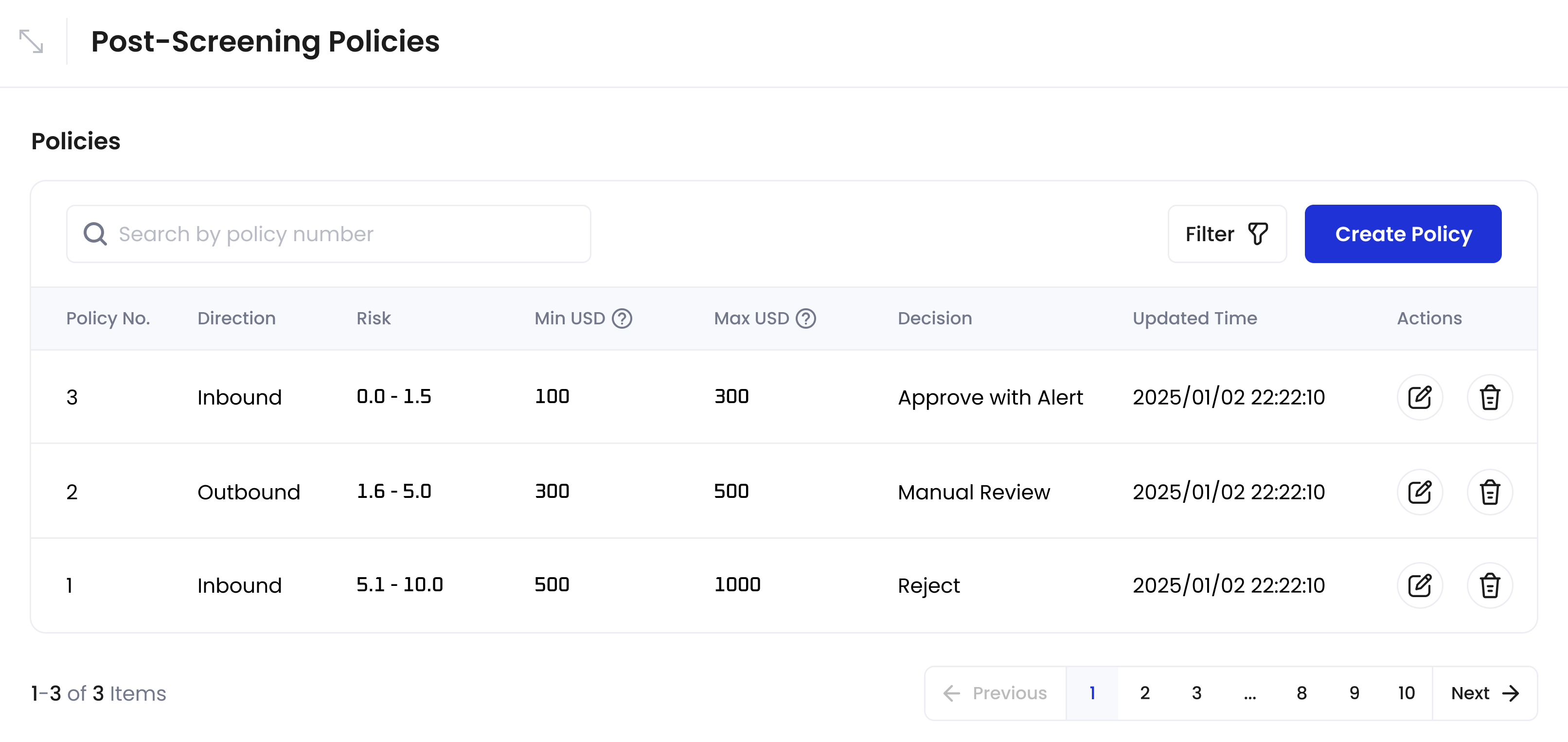Edit policy 2 using the pencil icon
The width and height of the screenshot is (1568, 742).
coord(1420,491)
